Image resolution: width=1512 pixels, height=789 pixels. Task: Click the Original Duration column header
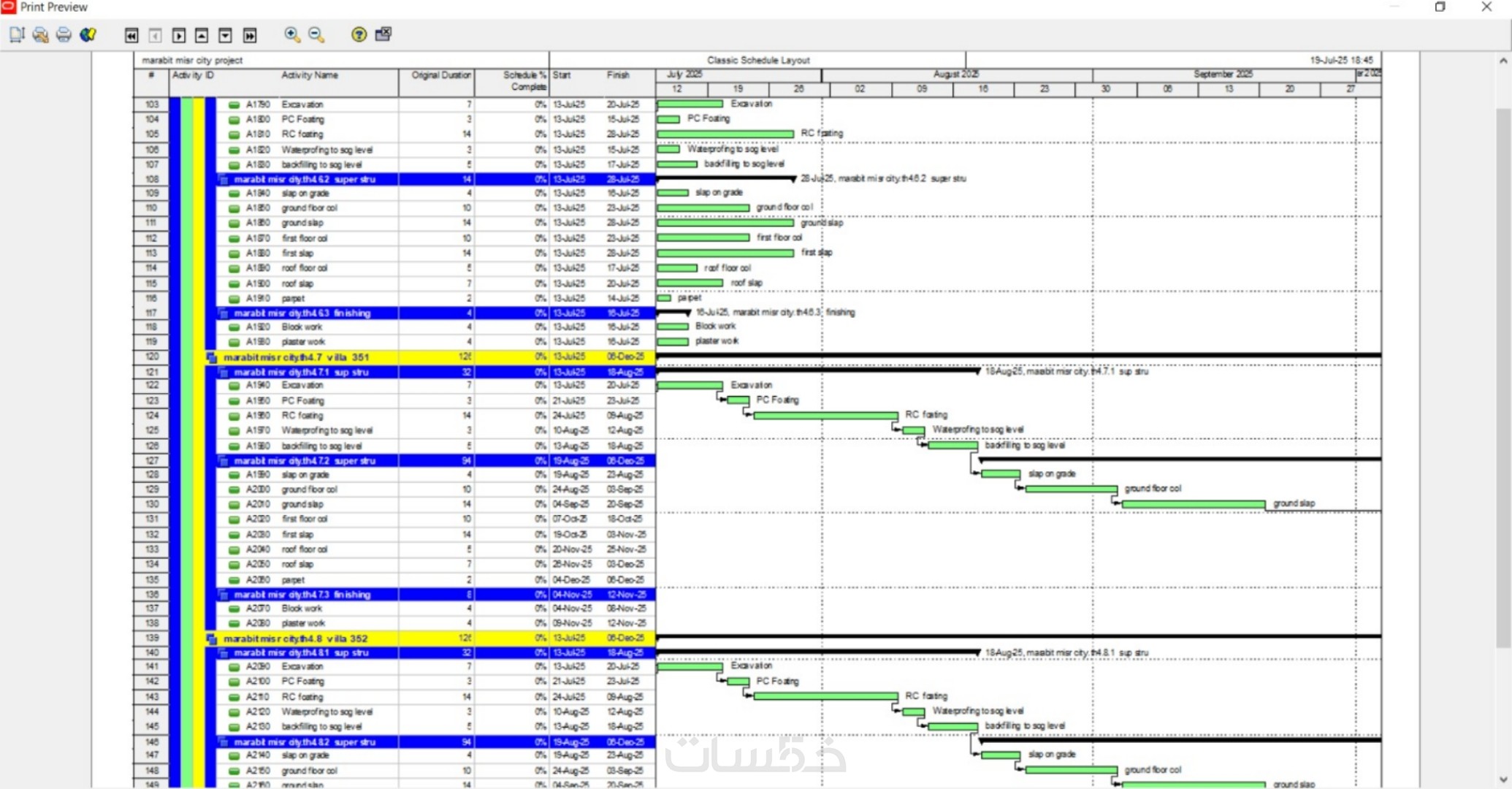pyautogui.click(x=440, y=75)
